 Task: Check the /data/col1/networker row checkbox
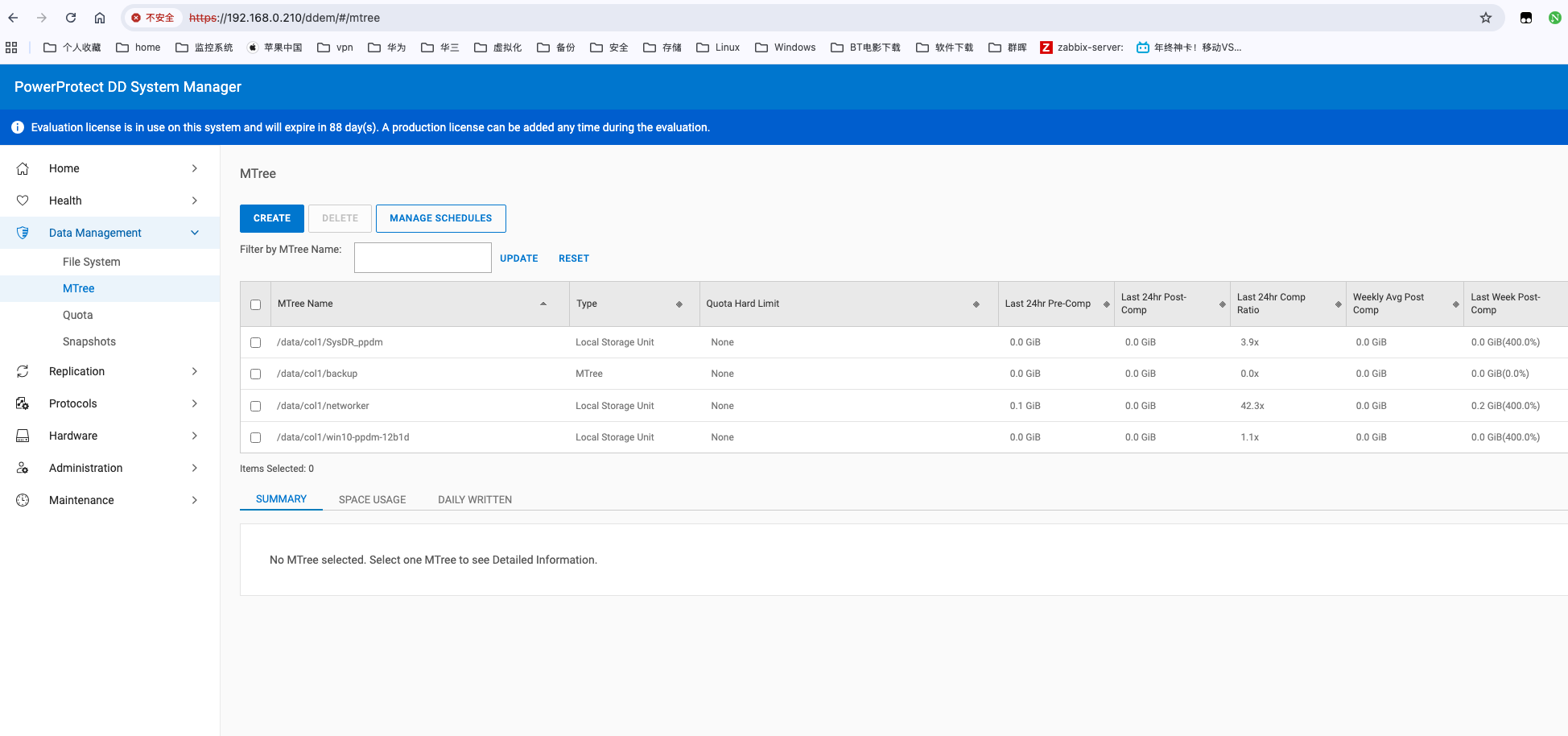pyautogui.click(x=256, y=406)
